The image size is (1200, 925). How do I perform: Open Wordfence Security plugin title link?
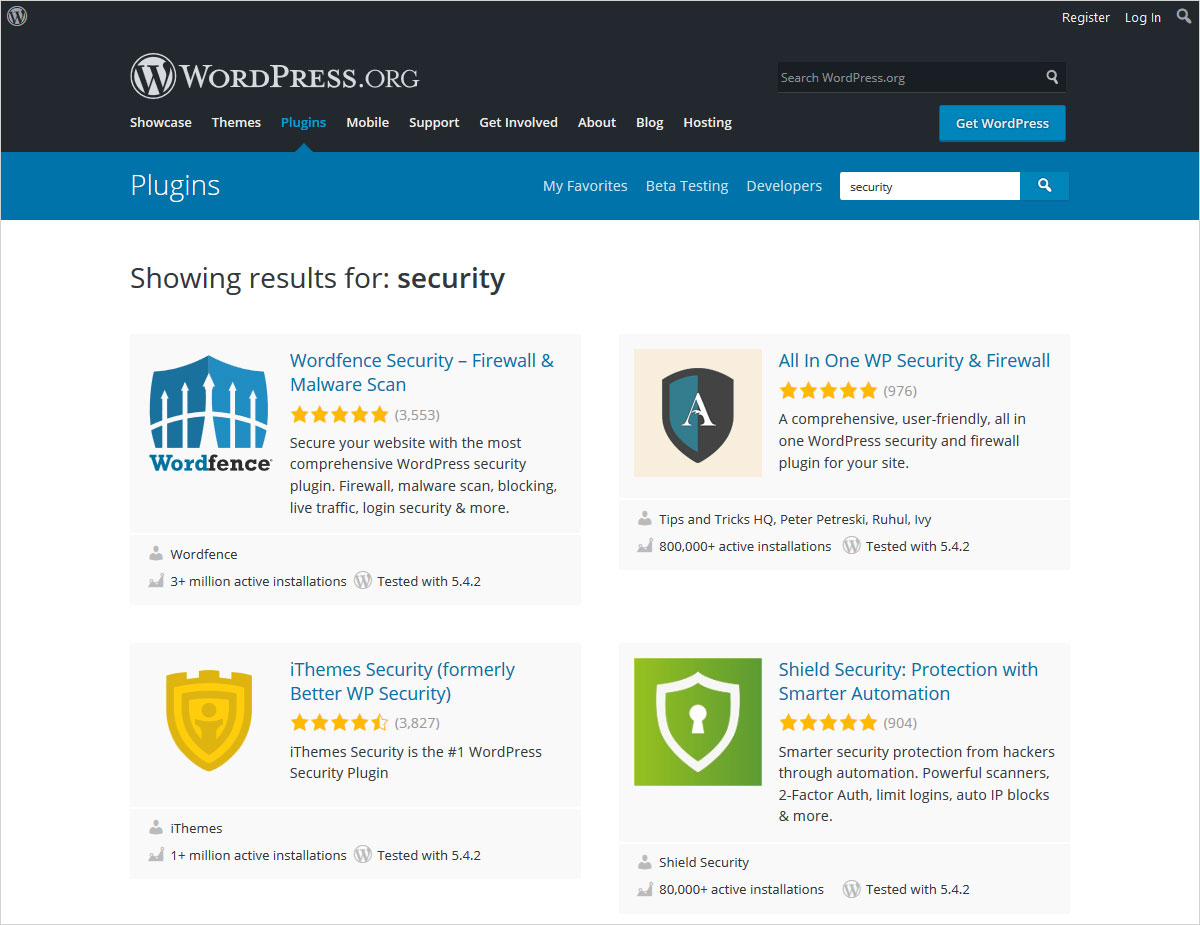click(x=421, y=372)
